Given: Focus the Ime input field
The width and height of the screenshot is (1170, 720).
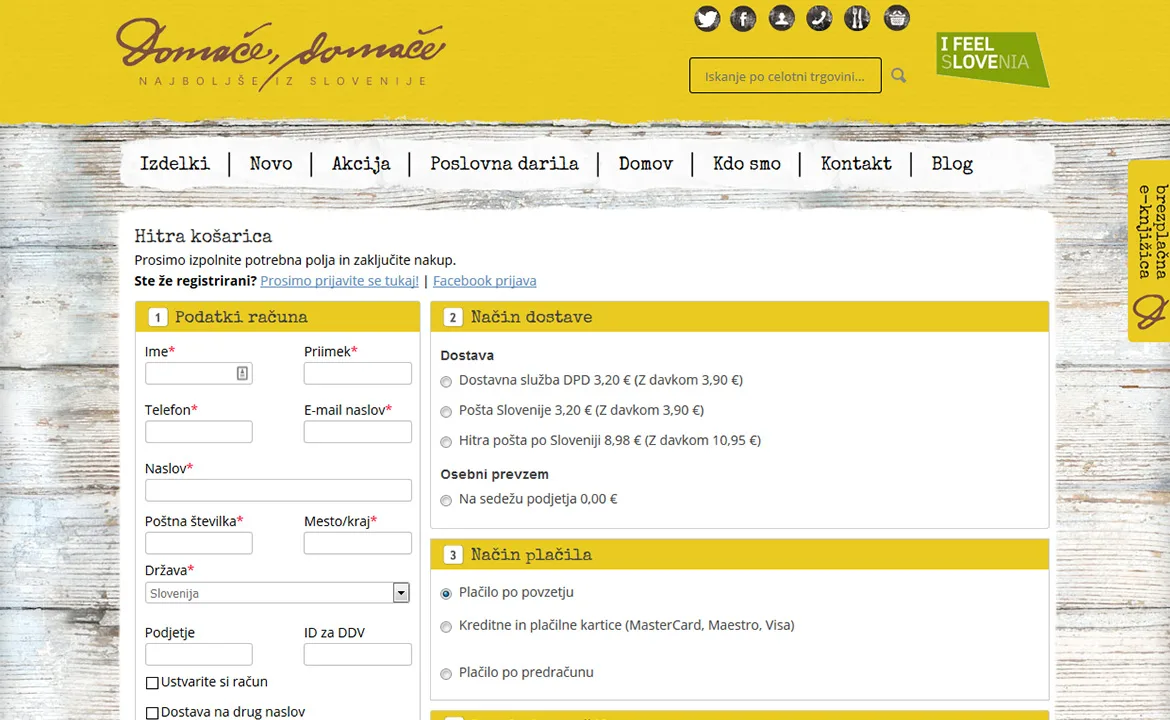Looking at the screenshot, I should click(198, 373).
